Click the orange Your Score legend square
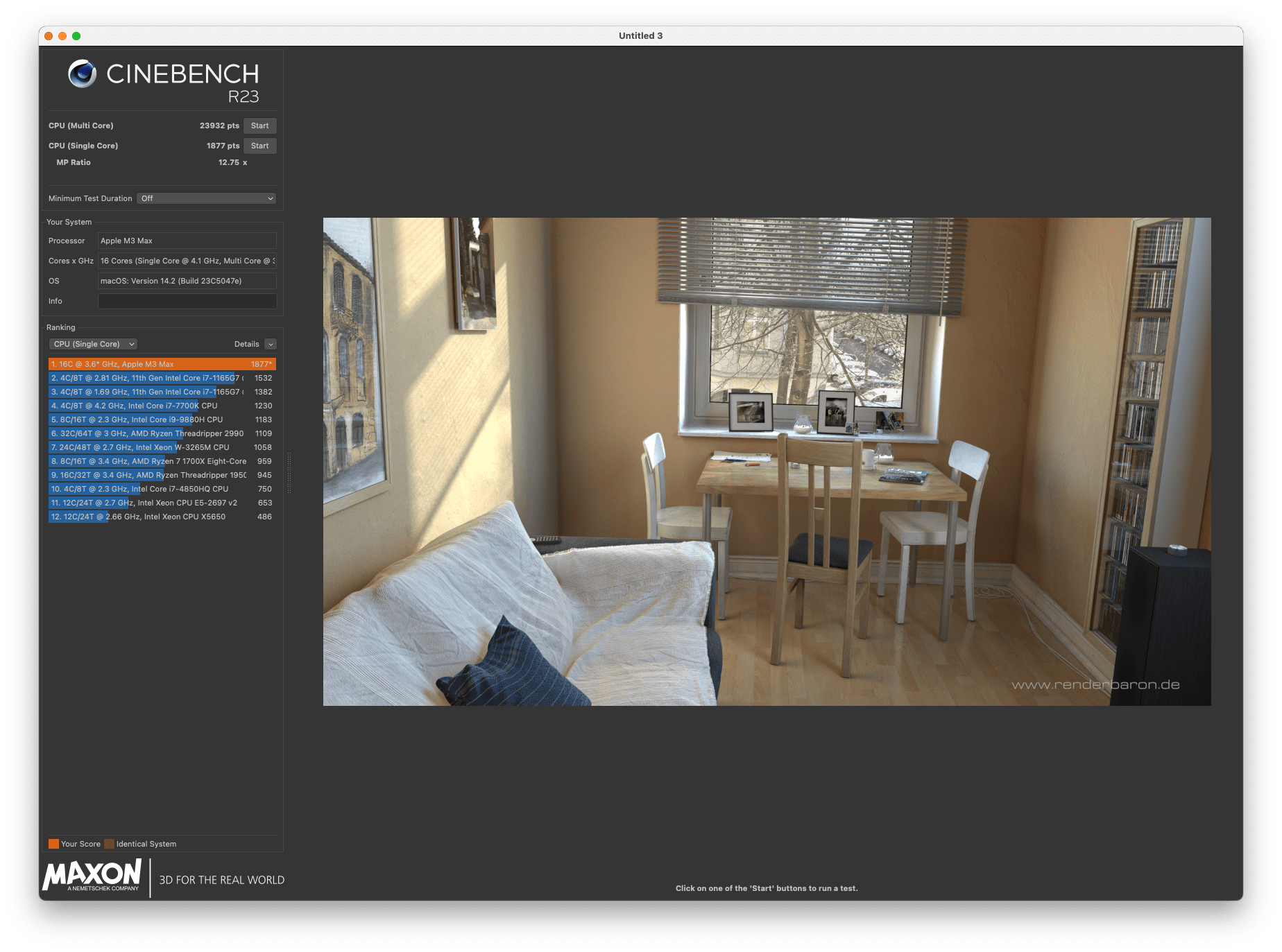 point(53,844)
